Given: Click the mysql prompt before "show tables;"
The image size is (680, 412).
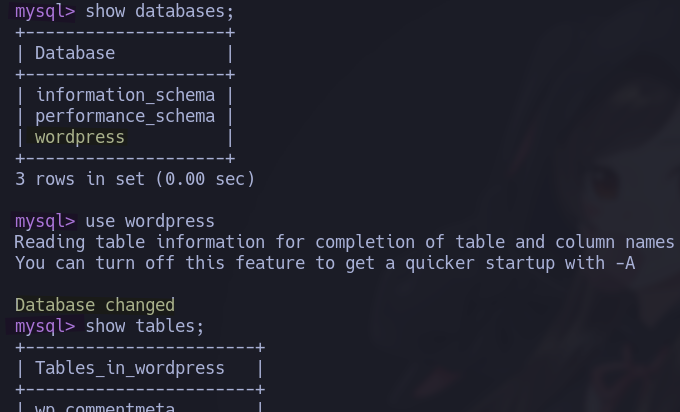Looking at the screenshot, I should pyautogui.click(x=44, y=326).
